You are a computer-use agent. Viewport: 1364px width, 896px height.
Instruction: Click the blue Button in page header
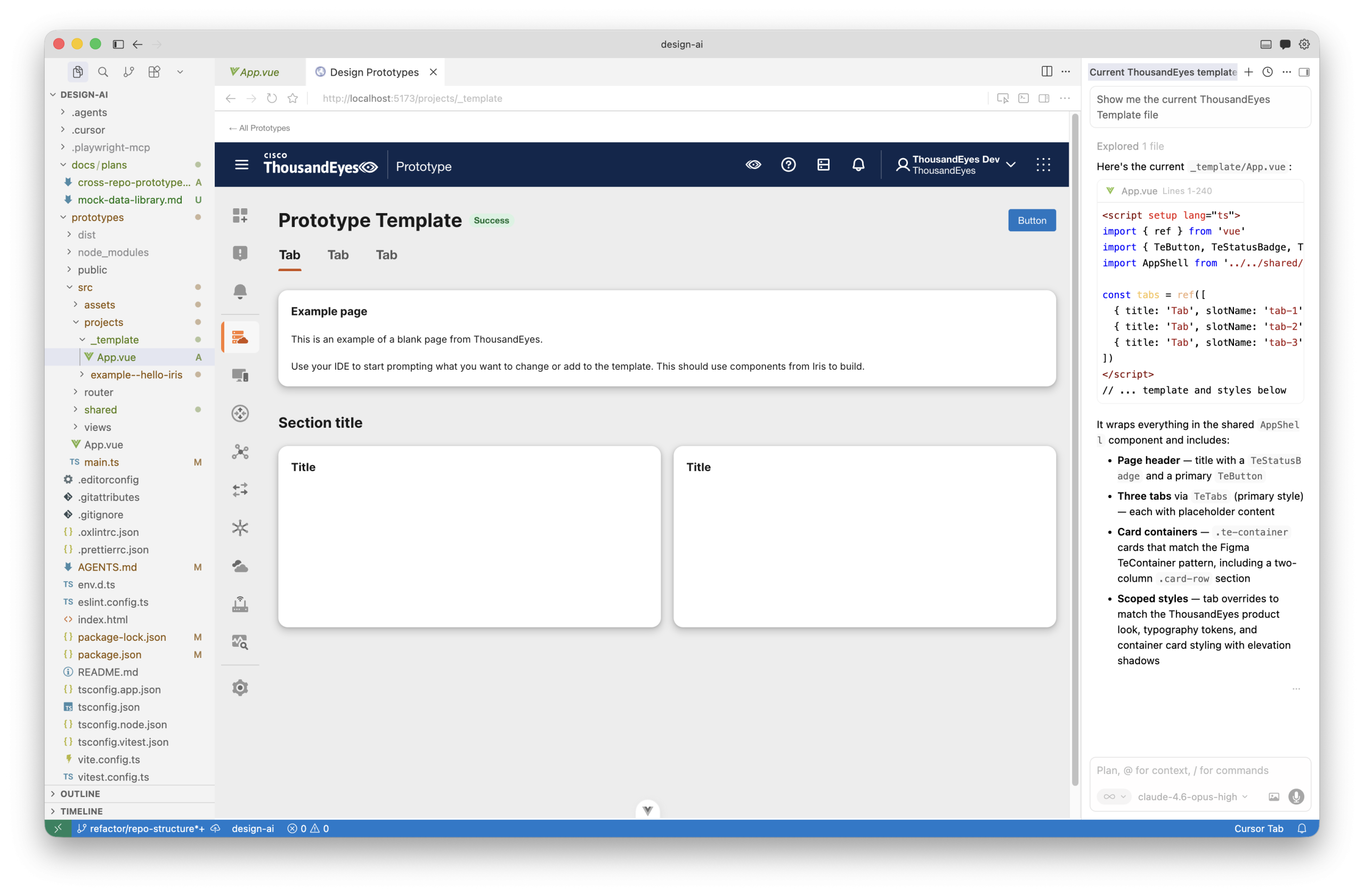(x=1032, y=221)
